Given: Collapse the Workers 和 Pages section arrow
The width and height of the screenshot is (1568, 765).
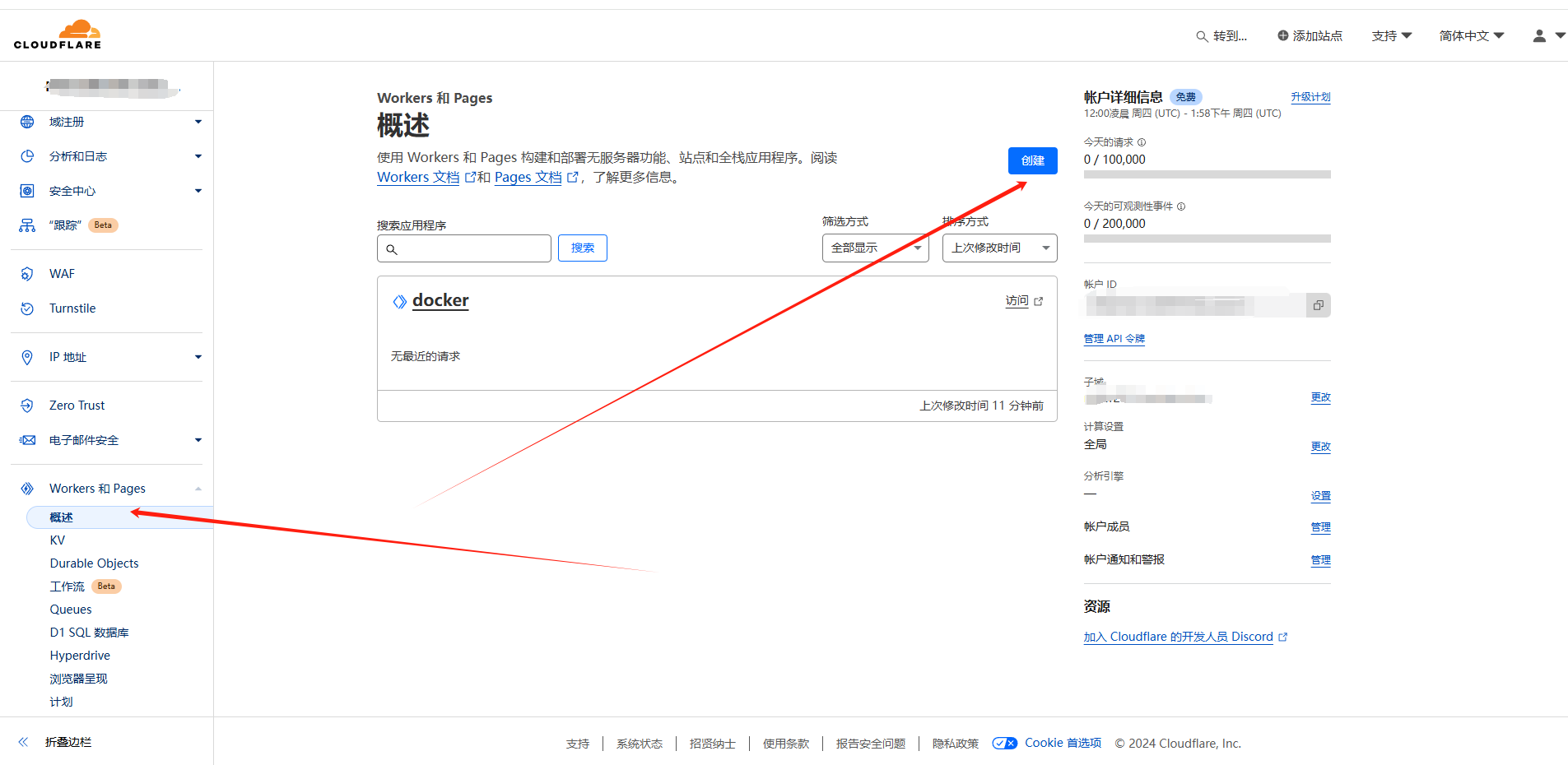Looking at the screenshot, I should click(x=198, y=489).
